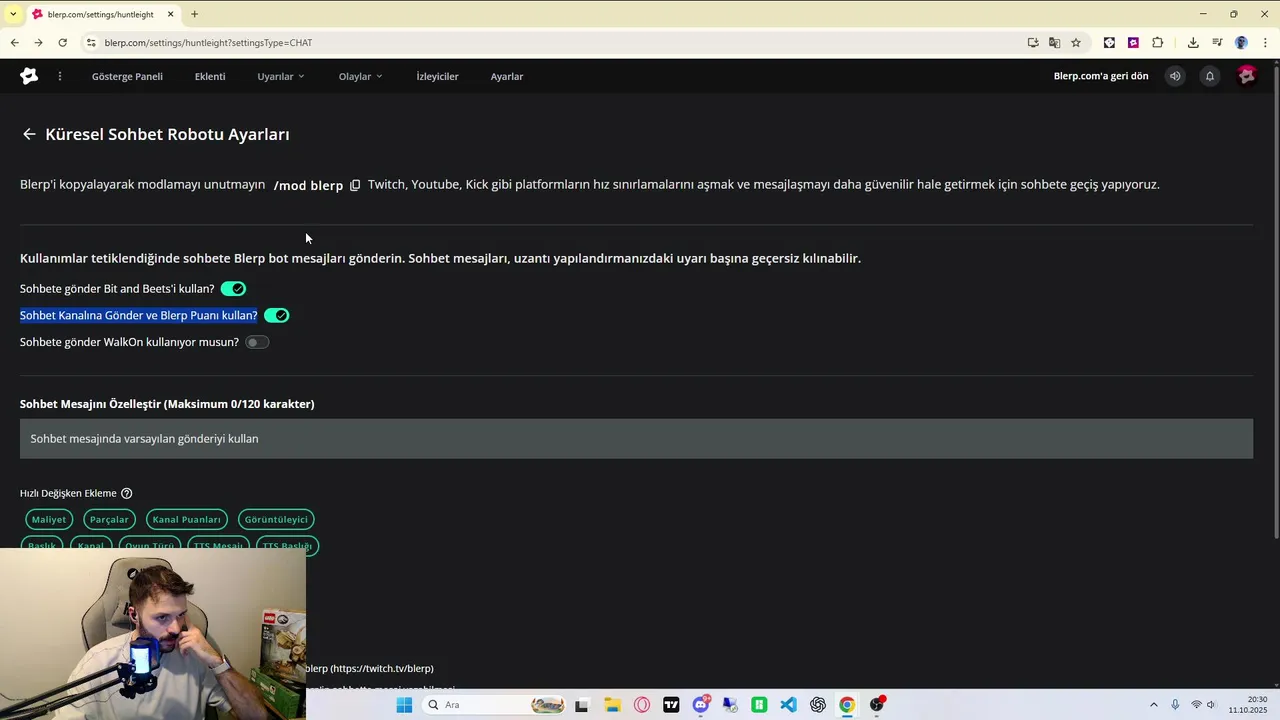This screenshot has height=720, width=1280.
Task: Click the translate page icon in address bar
Action: click(1054, 43)
